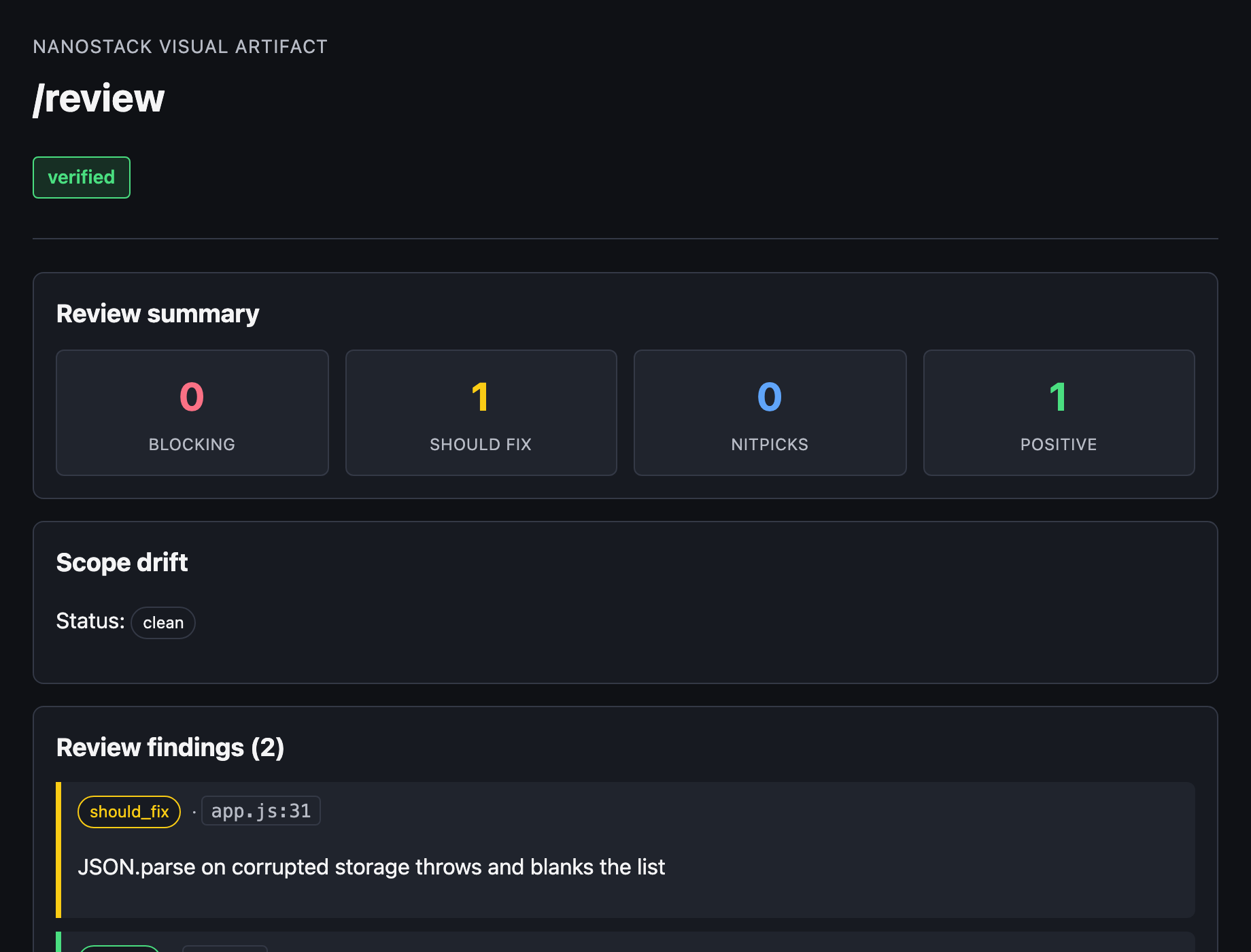Click the clean scope drift status pill

(x=163, y=623)
